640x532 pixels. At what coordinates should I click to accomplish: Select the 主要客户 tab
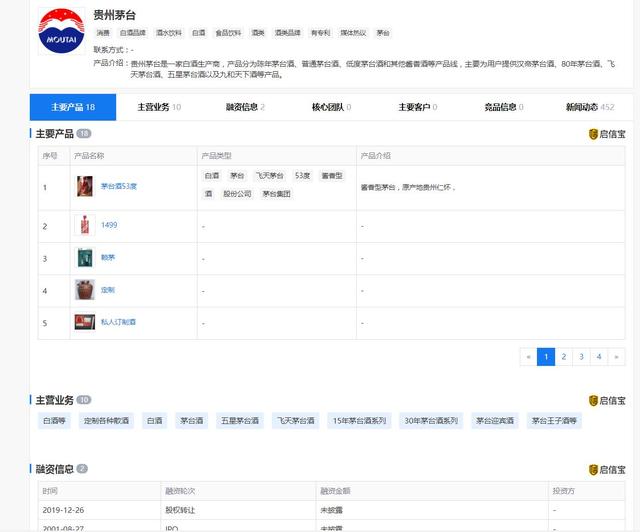418,107
